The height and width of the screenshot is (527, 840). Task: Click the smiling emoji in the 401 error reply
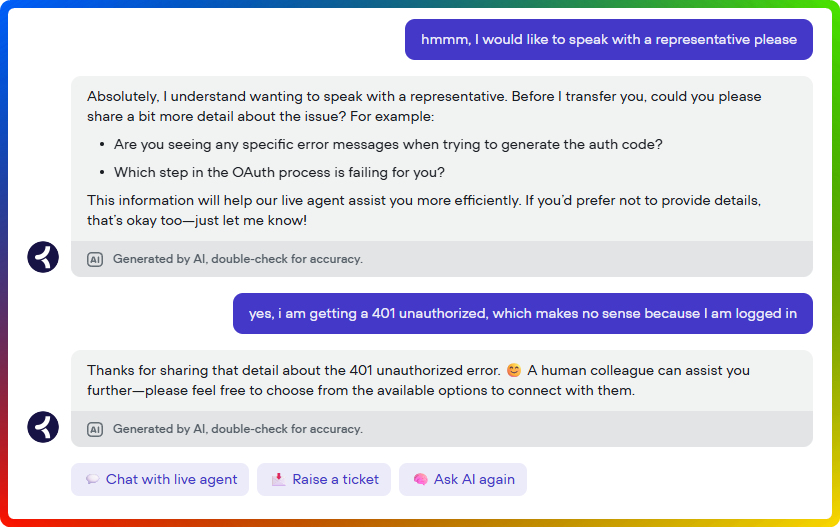514,370
